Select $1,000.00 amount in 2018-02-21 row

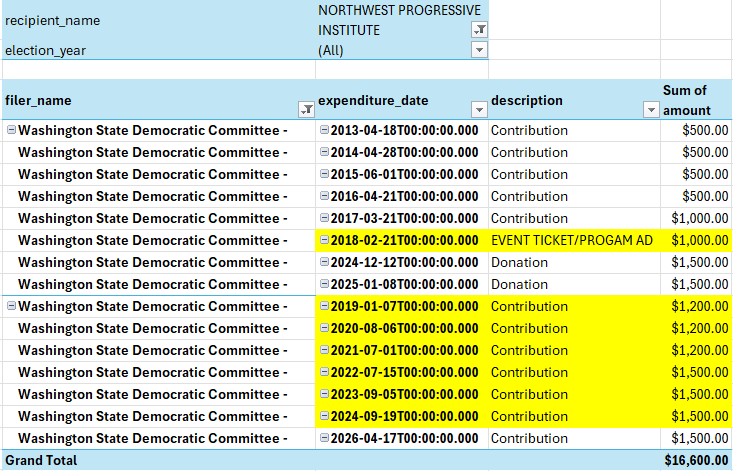pos(696,240)
